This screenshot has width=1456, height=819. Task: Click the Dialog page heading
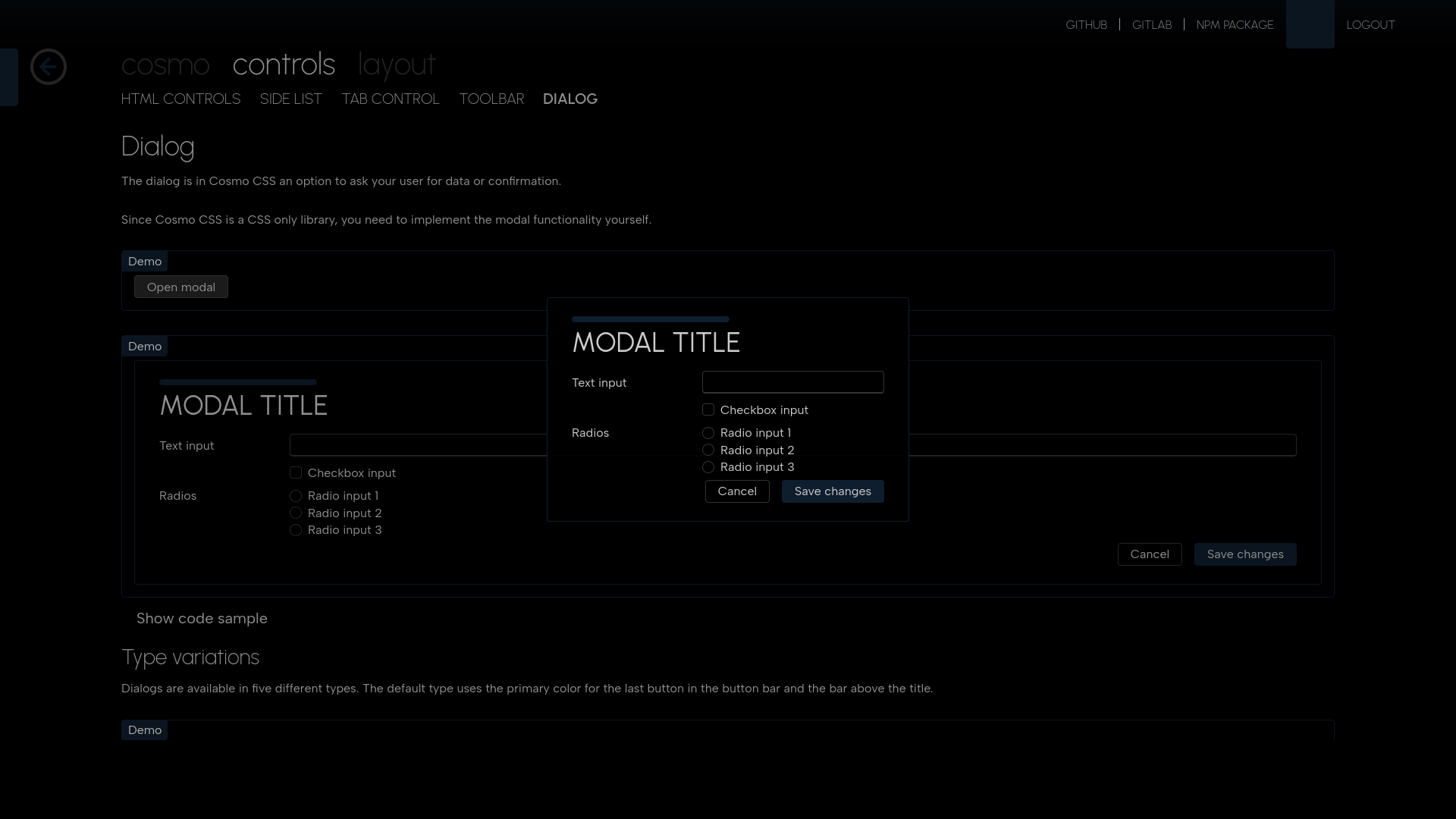[158, 146]
